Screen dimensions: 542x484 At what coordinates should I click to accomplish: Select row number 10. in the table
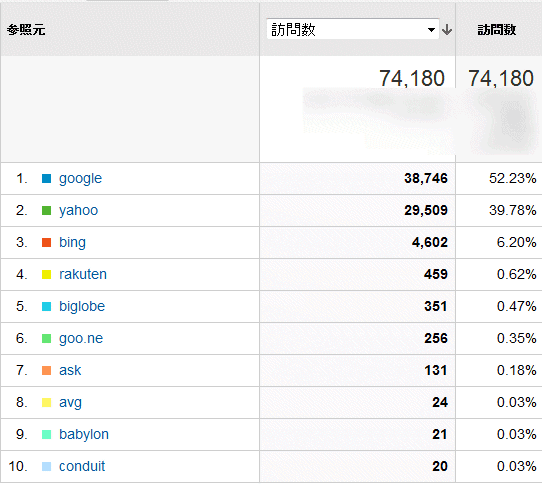[18, 466]
